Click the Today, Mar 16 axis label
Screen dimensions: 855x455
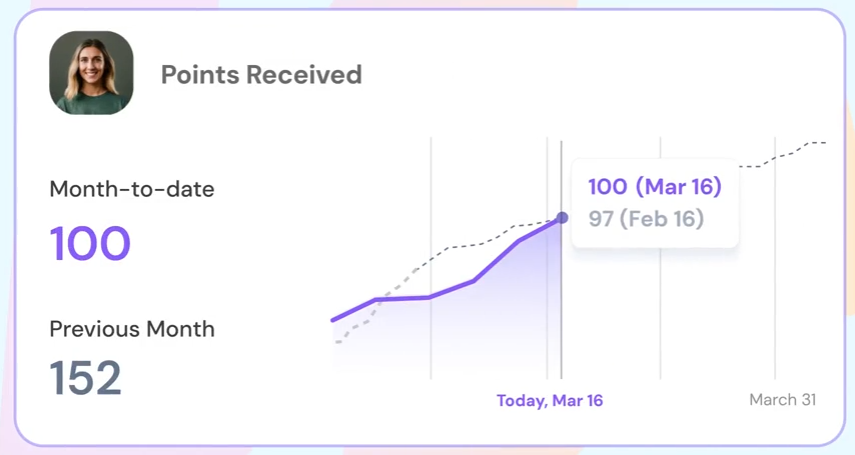550,401
